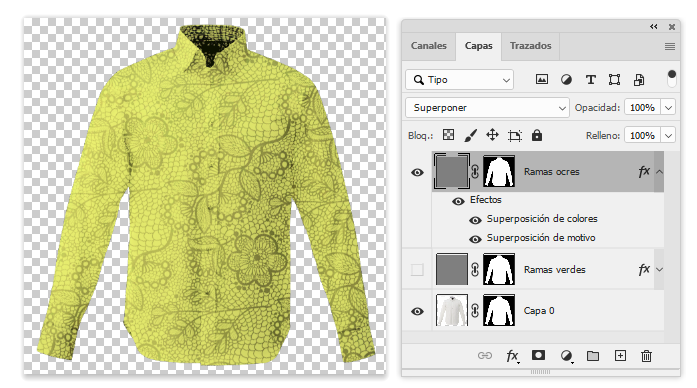This screenshot has height=388, width=697.
Task: Link layers with chain button
Action: 485,356
